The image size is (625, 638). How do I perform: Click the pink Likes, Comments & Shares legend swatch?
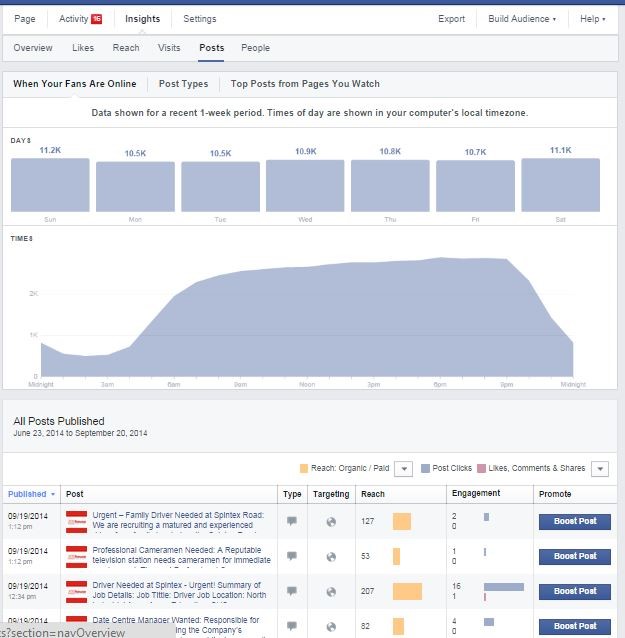(481, 468)
